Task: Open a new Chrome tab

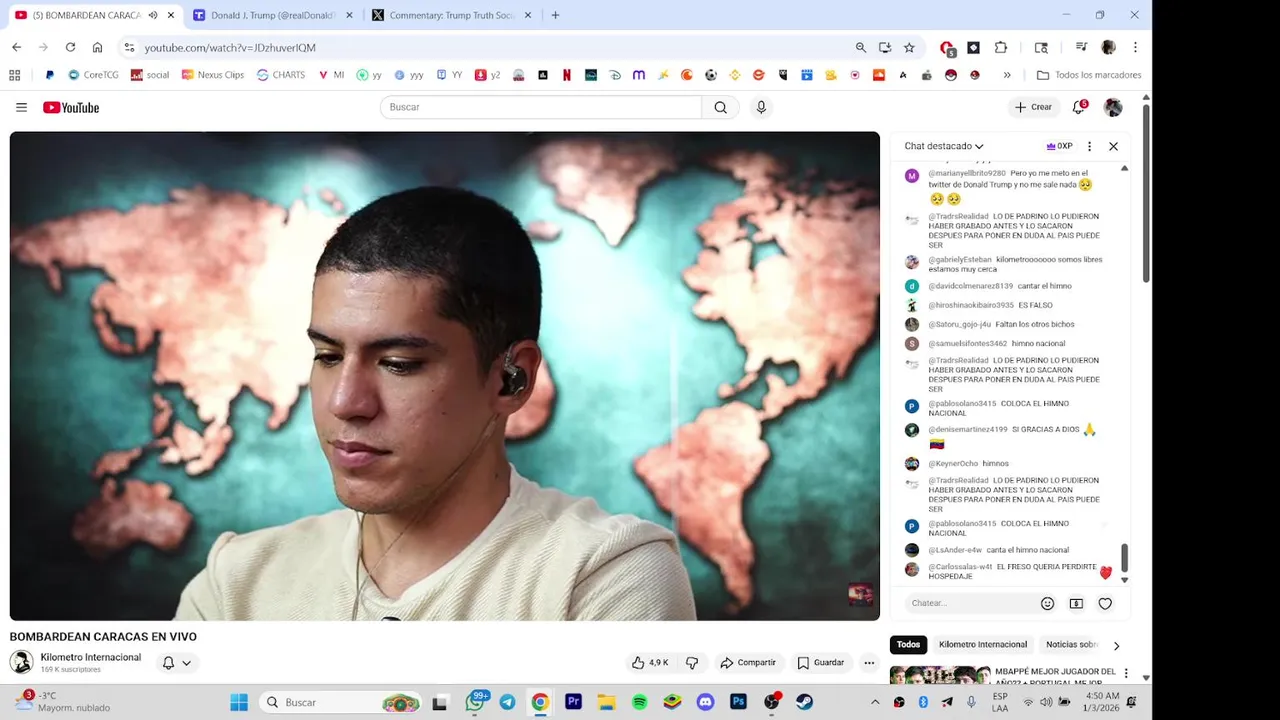Action: tap(555, 15)
